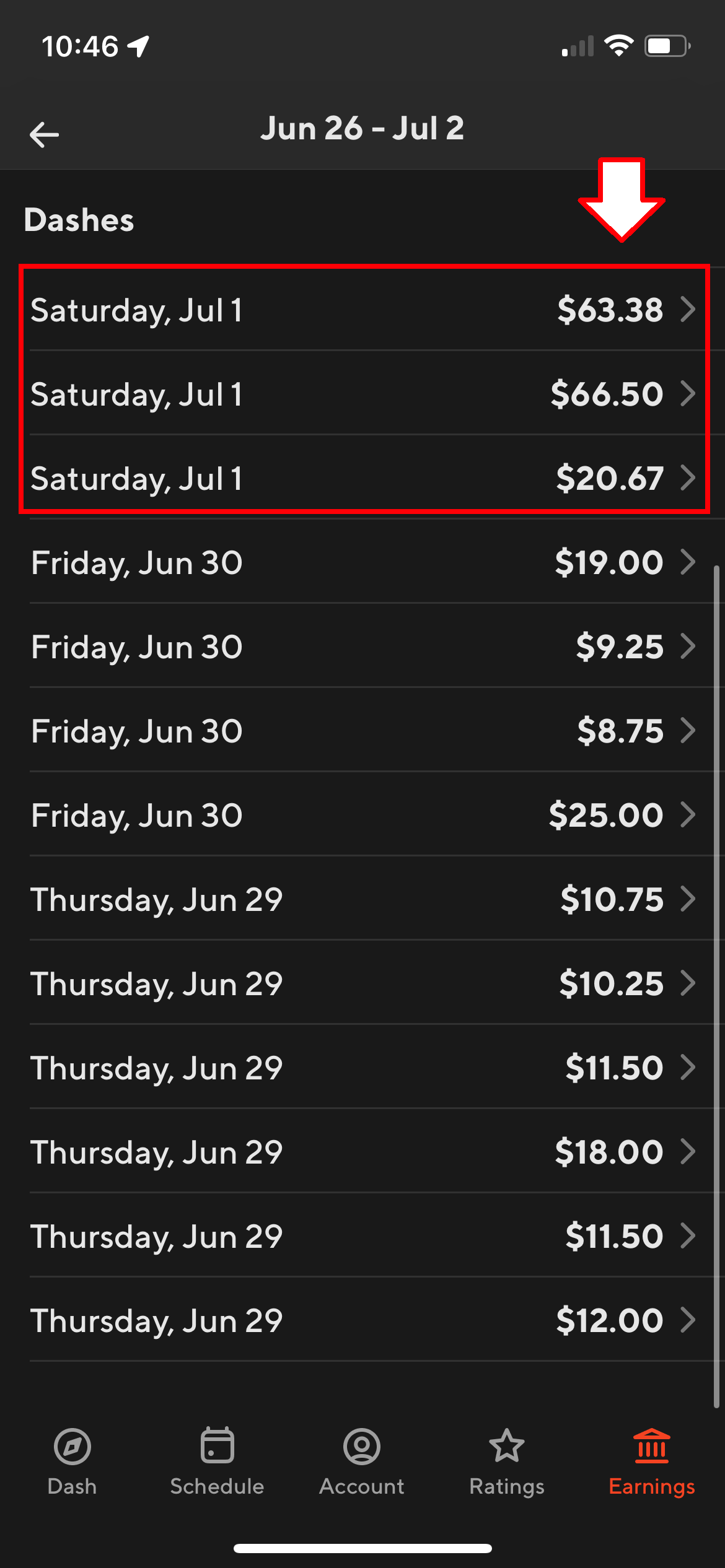Tap the Wi-Fi status icon
This screenshot has width=725, height=1568.
pyautogui.click(x=618, y=46)
